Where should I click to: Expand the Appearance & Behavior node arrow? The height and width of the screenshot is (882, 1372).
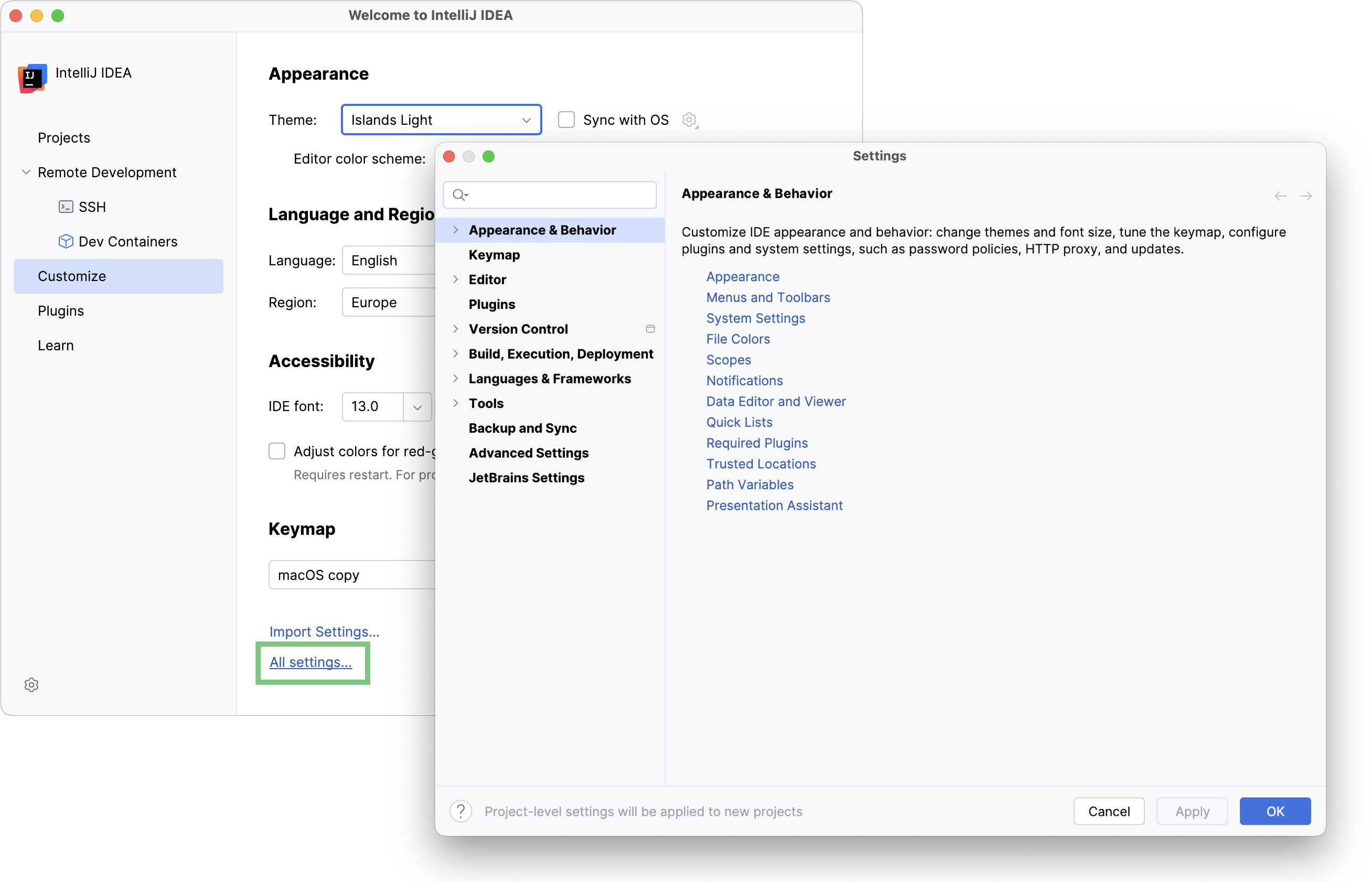coord(455,230)
